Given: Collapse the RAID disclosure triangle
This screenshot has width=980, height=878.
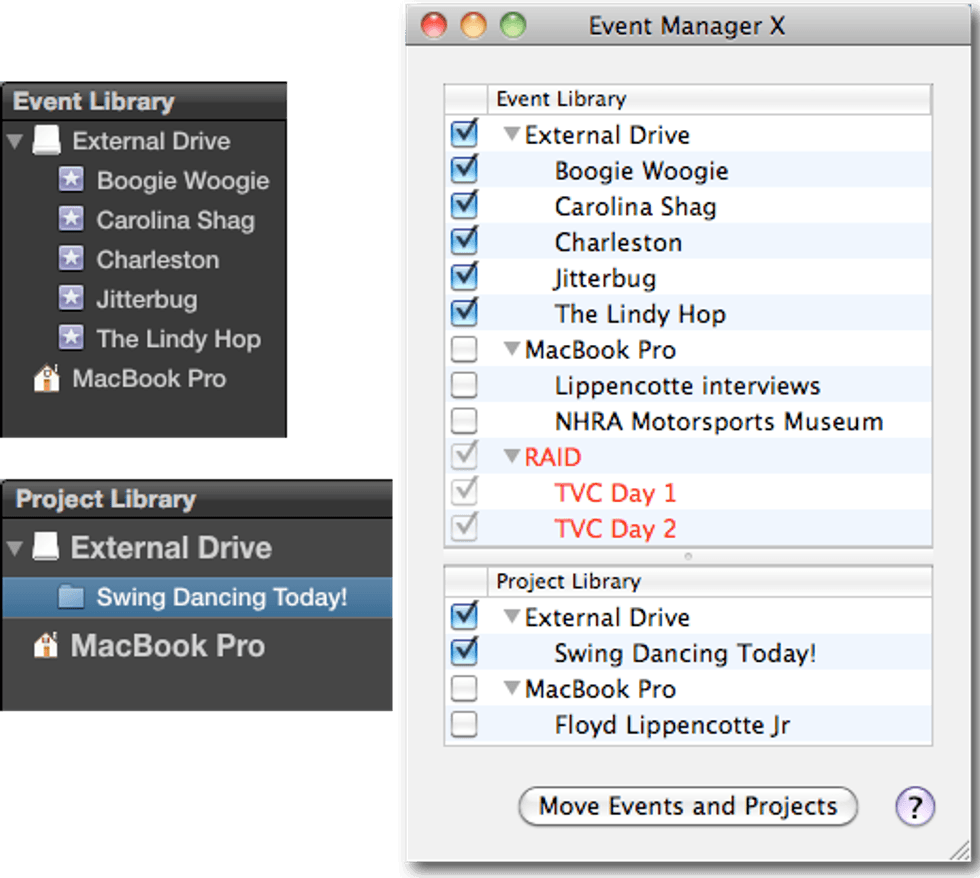Looking at the screenshot, I should pyautogui.click(x=512, y=456).
